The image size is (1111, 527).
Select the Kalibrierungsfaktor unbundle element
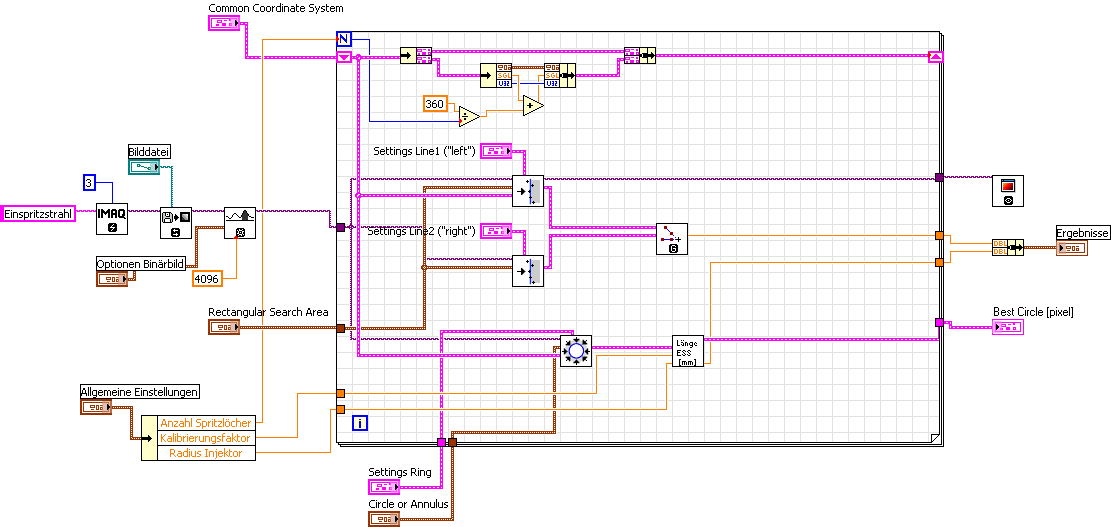click(205, 438)
